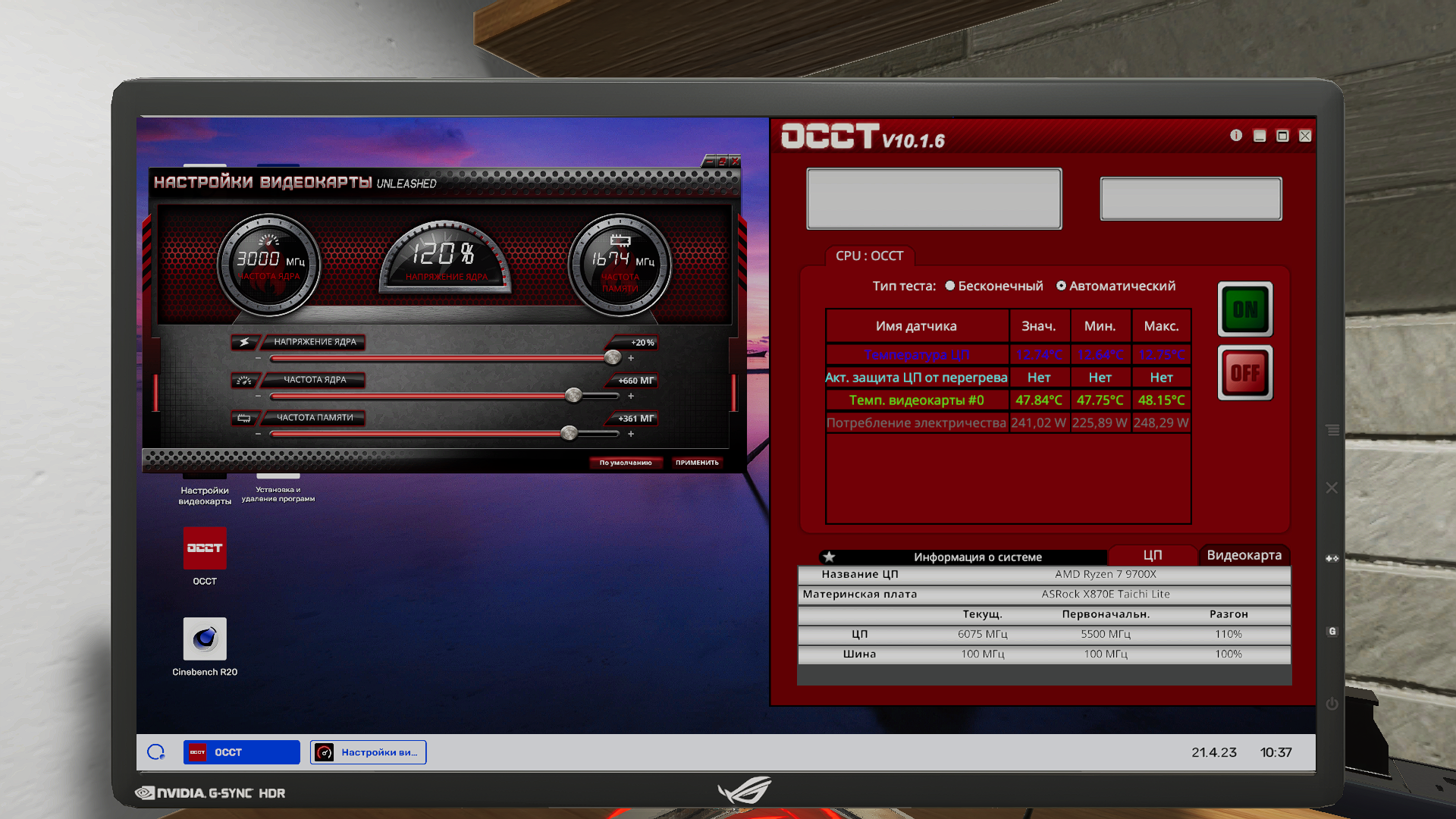
Task: Click Акт. защита ЦП от перегрева row
Action: 1009,378
